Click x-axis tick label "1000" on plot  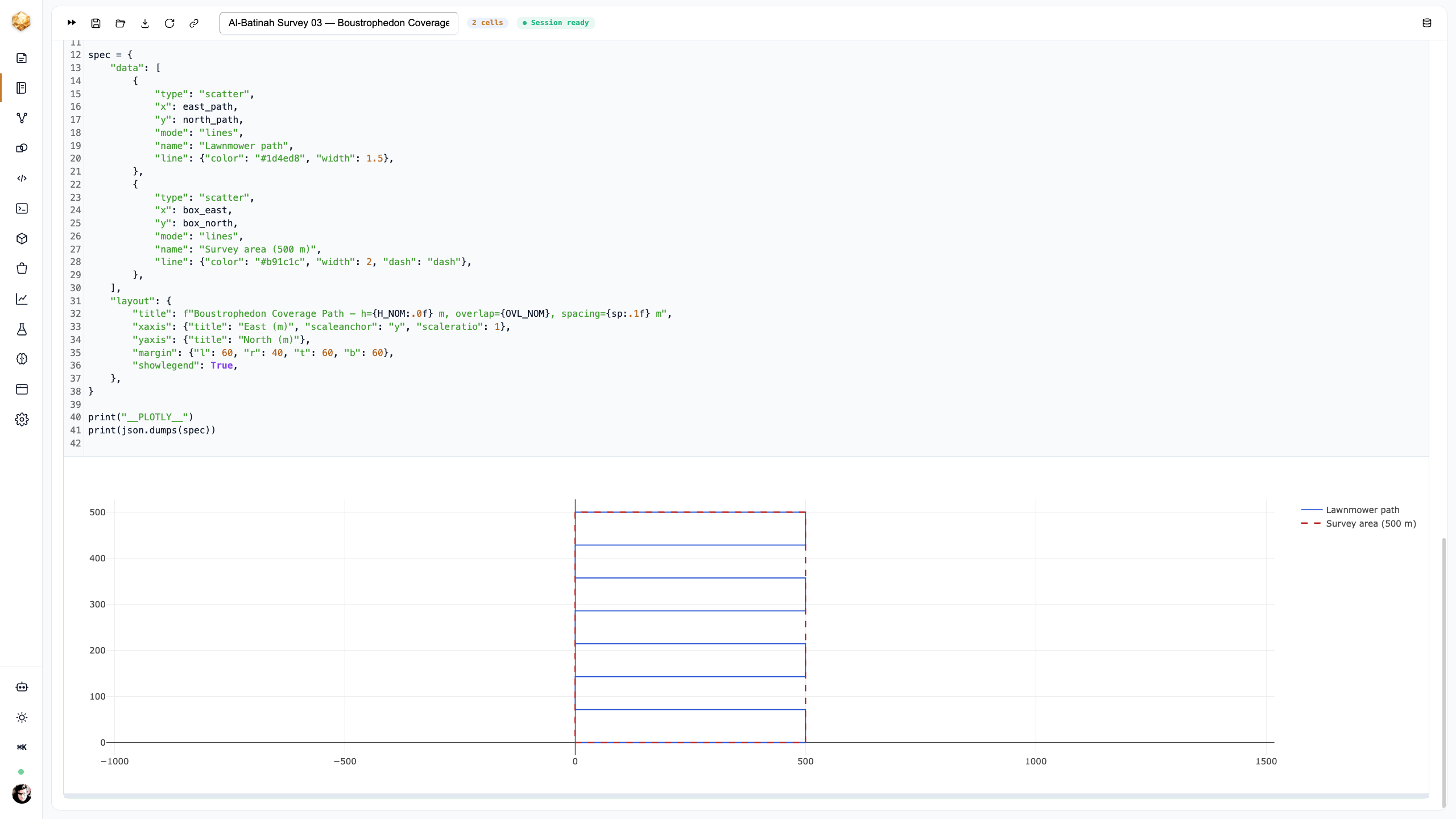pyautogui.click(x=1035, y=761)
